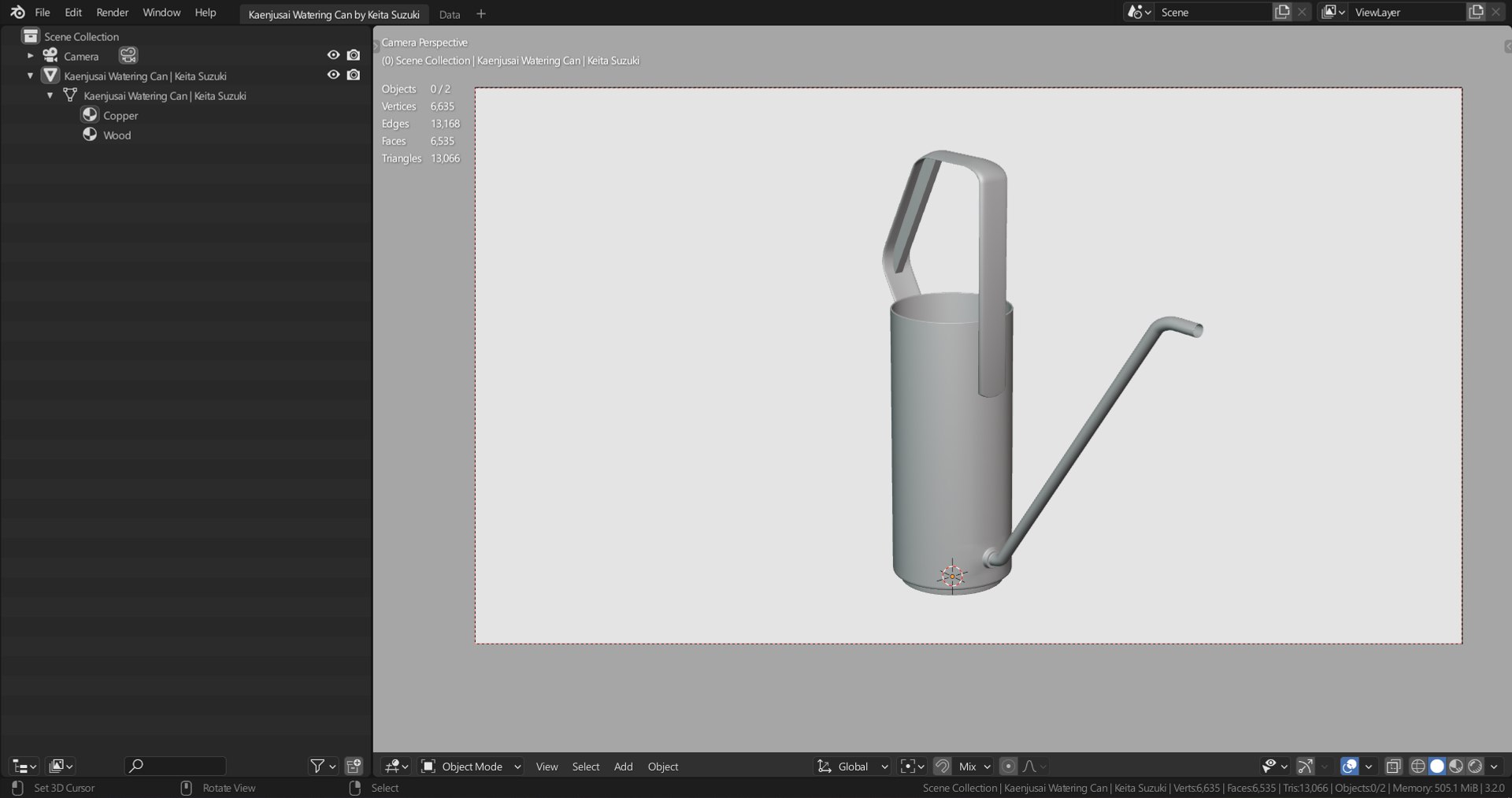Click the outliner search field
The height and width of the screenshot is (798, 1512).
pyautogui.click(x=176, y=766)
